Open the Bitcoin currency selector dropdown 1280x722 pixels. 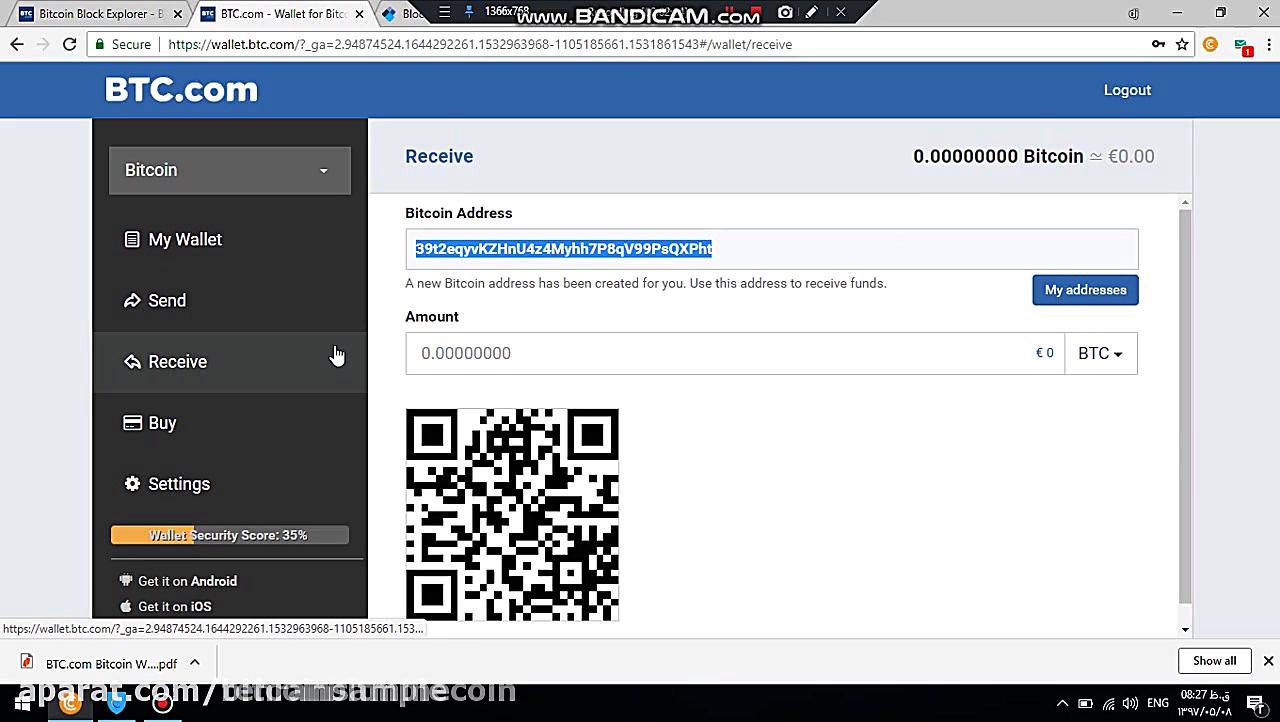pyautogui.click(x=230, y=170)
